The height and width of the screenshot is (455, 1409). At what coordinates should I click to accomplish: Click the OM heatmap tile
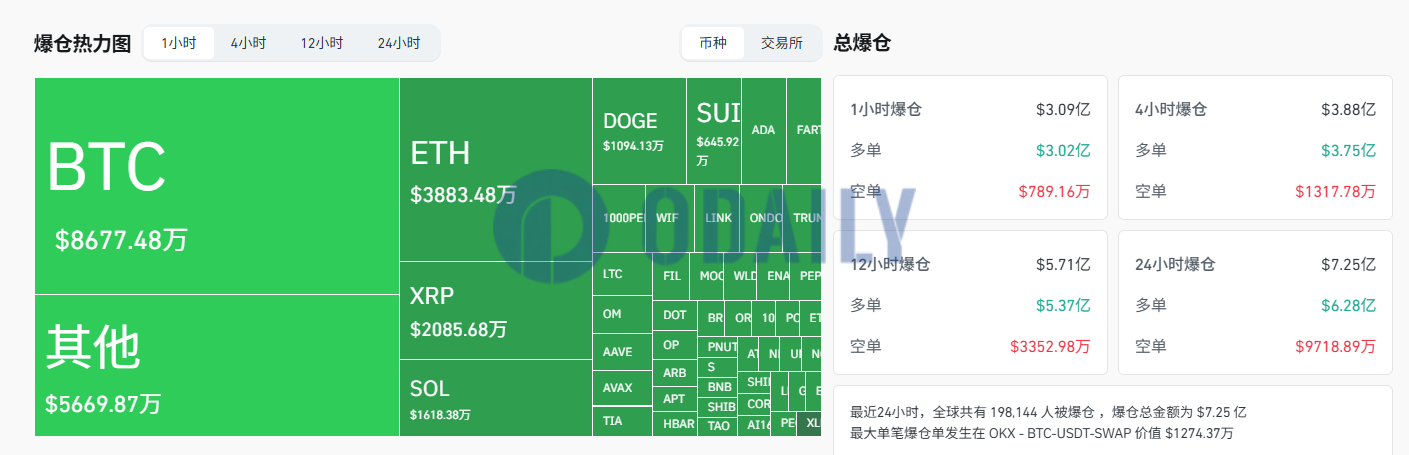(x=622, y=314)
